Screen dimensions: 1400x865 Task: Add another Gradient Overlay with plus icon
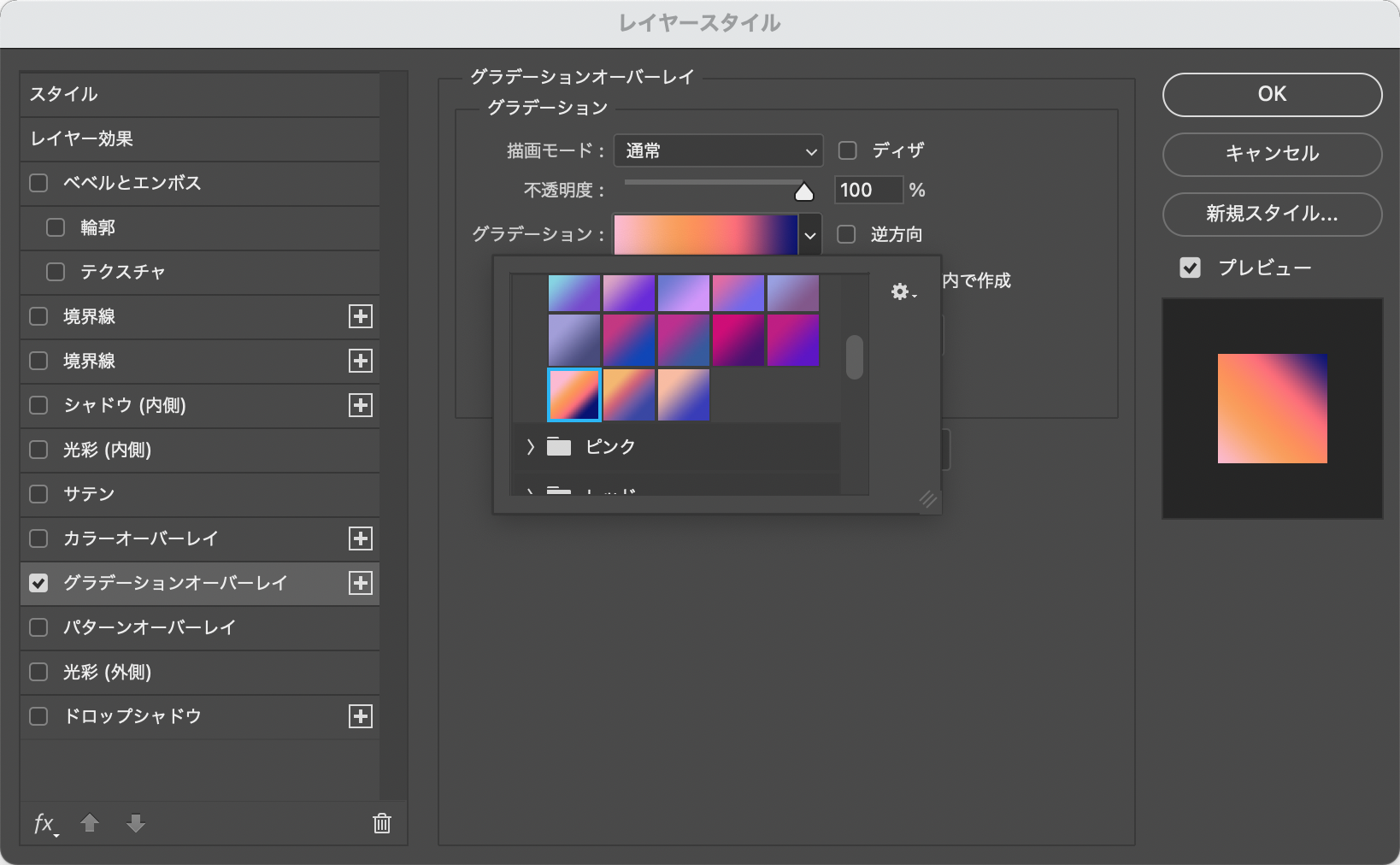(361, 583)
